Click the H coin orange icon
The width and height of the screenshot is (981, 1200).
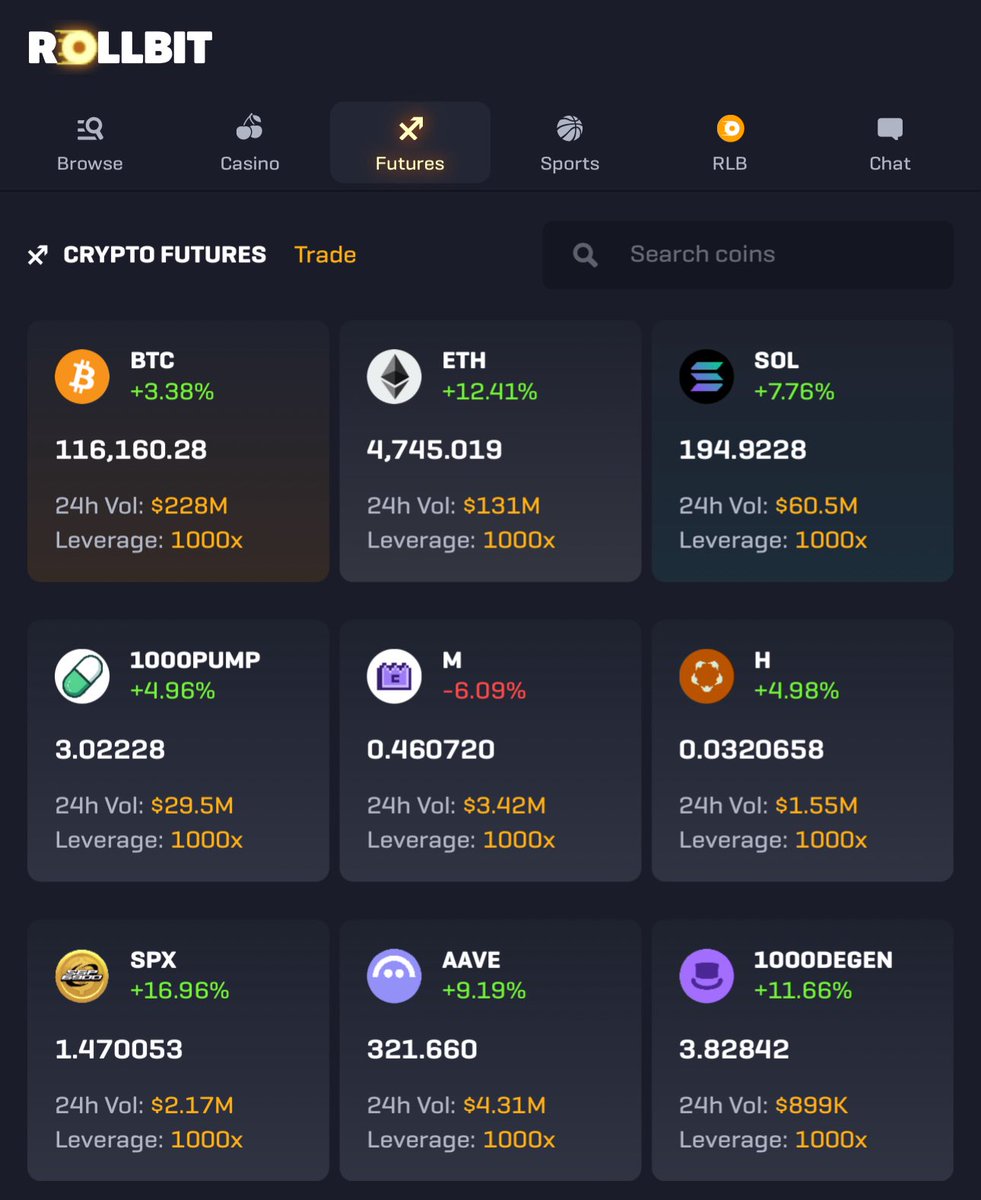coord(706,676)
